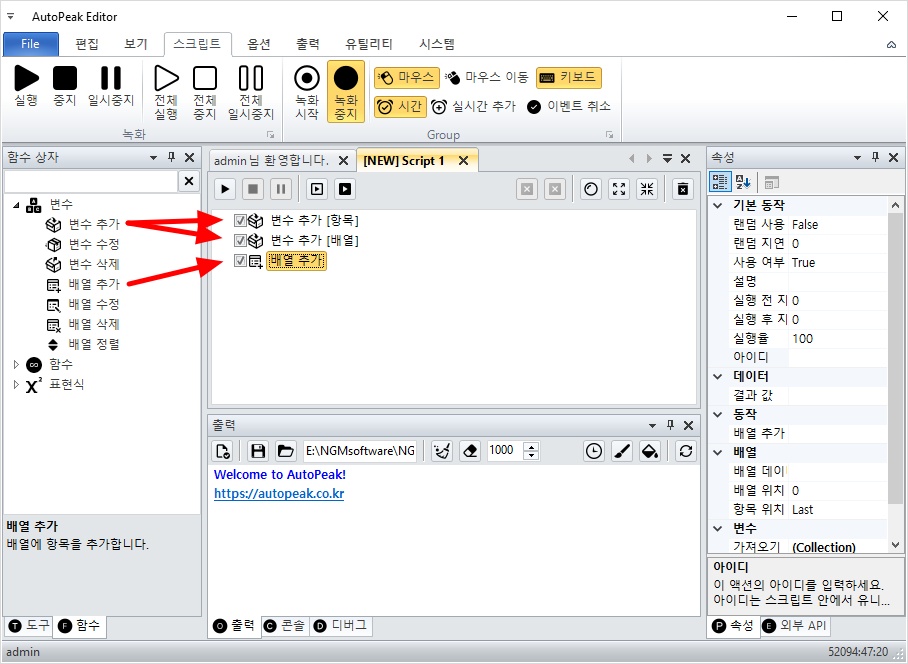The width and height of the screenshot is (908, 664).
Task: Open the 함수 상자 panel options dropdown
Action: pyautogui.click(x=153, y=157)
